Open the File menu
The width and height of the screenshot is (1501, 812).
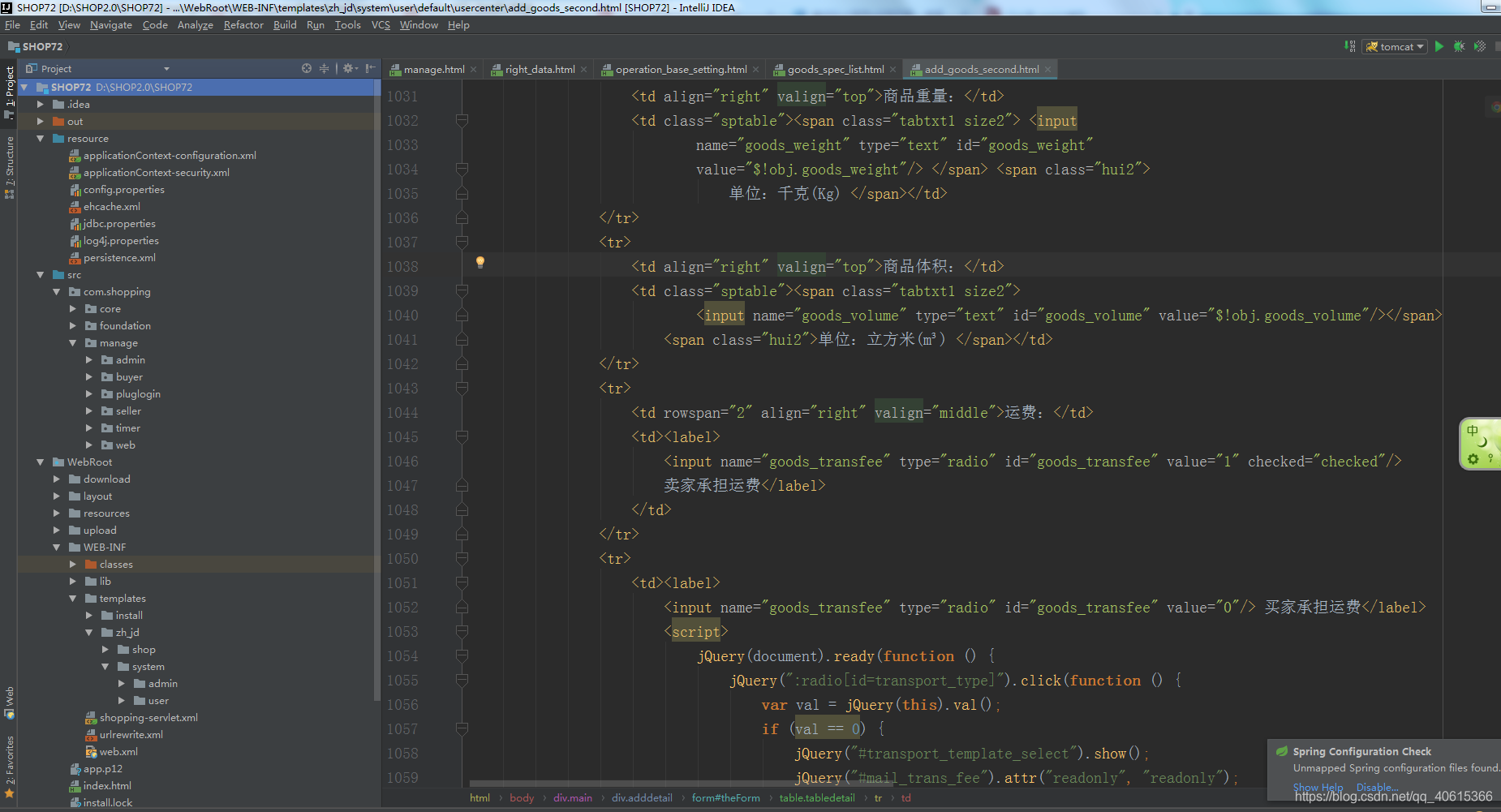click(x=12, y=25)
